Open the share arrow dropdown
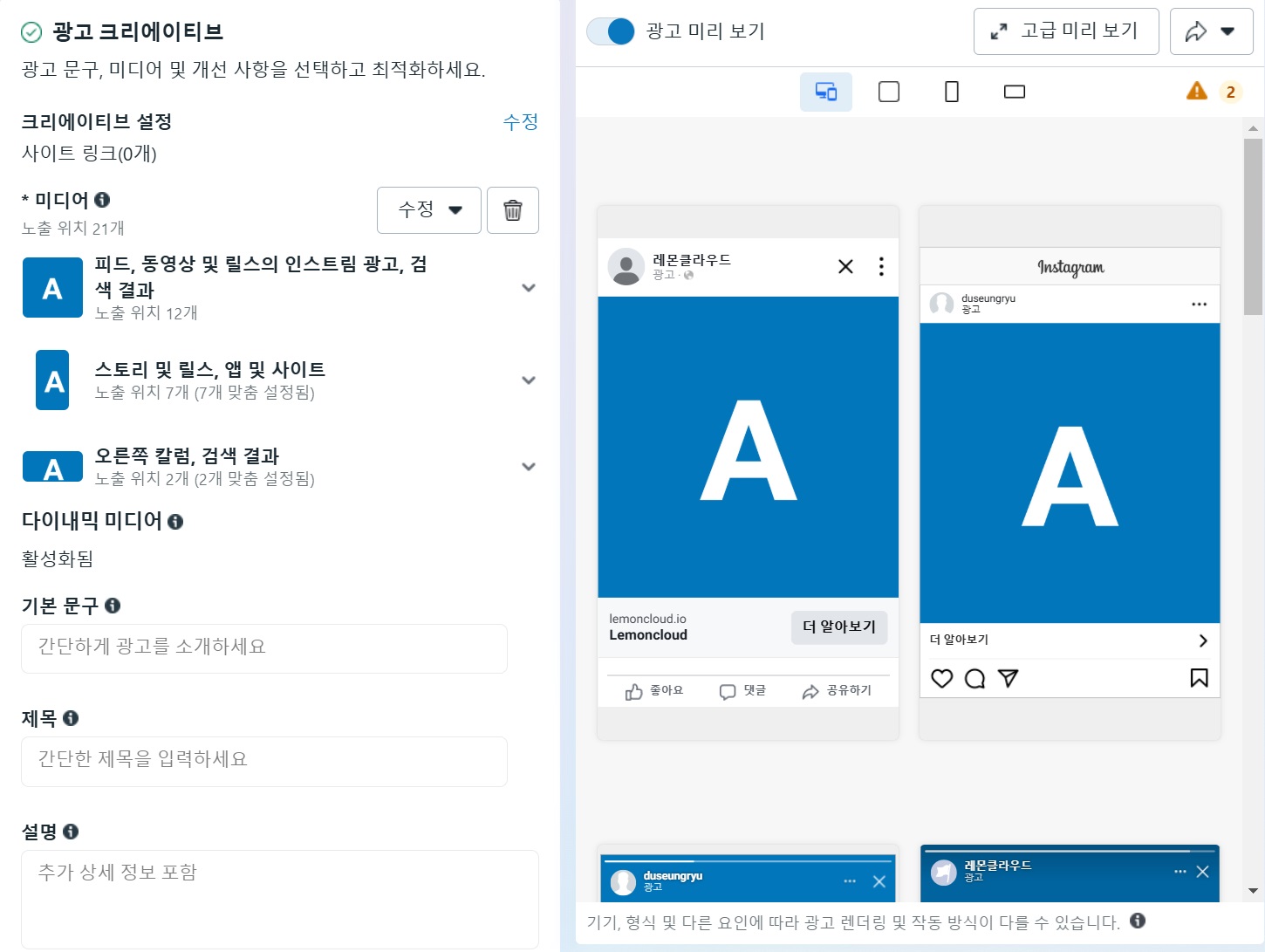1265x952 pixels. point(1211,31)
